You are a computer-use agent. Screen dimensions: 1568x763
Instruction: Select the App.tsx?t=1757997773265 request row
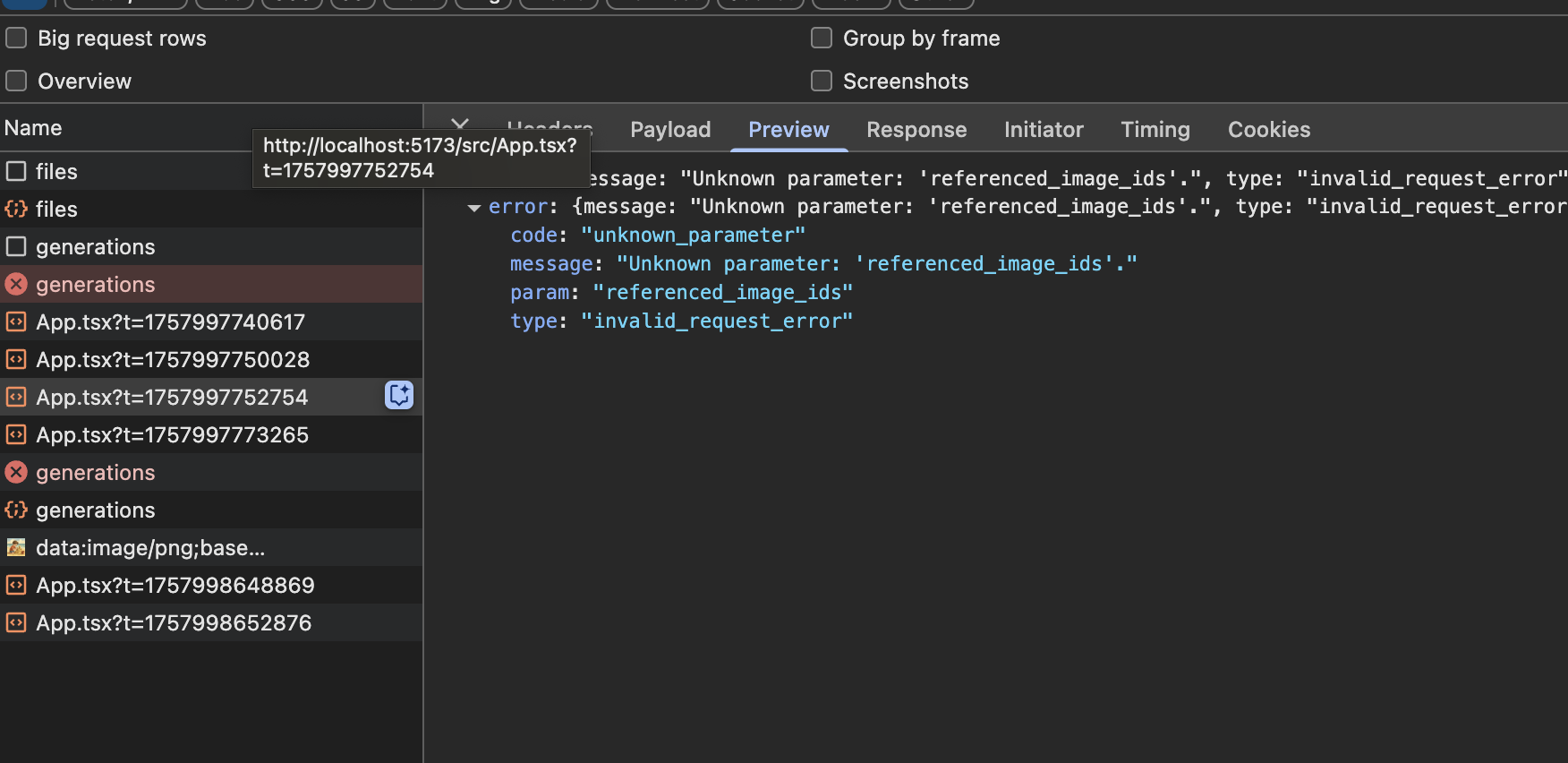(x=172, y=434)
